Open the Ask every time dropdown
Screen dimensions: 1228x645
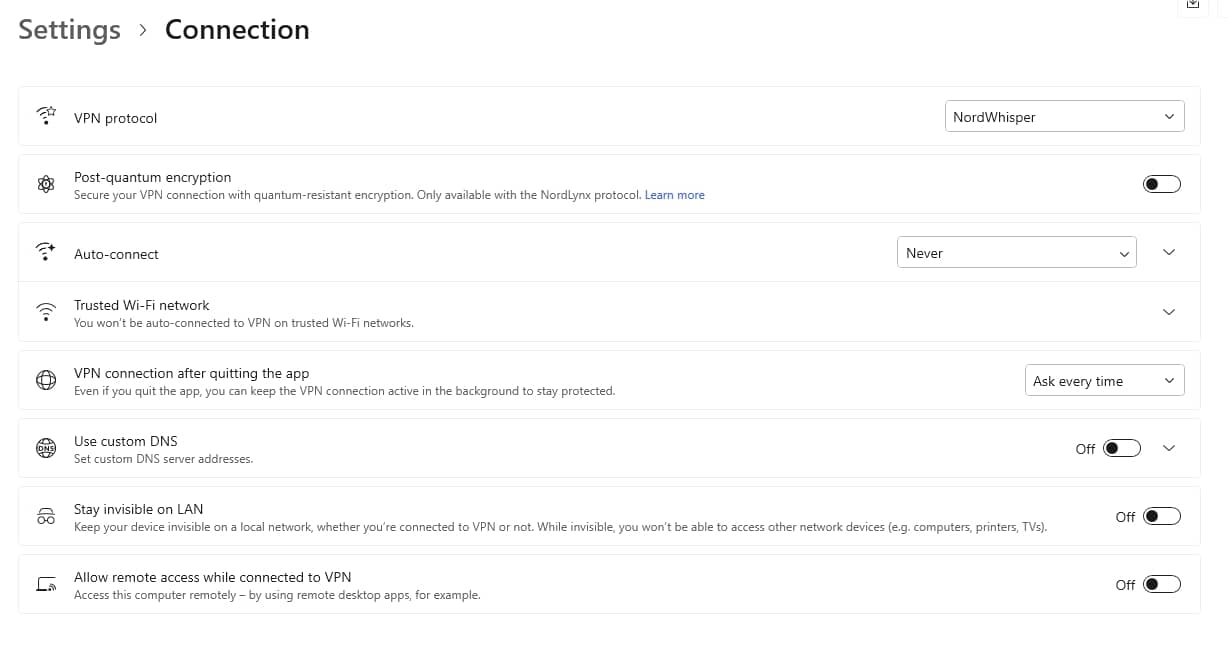[1105, 380]
